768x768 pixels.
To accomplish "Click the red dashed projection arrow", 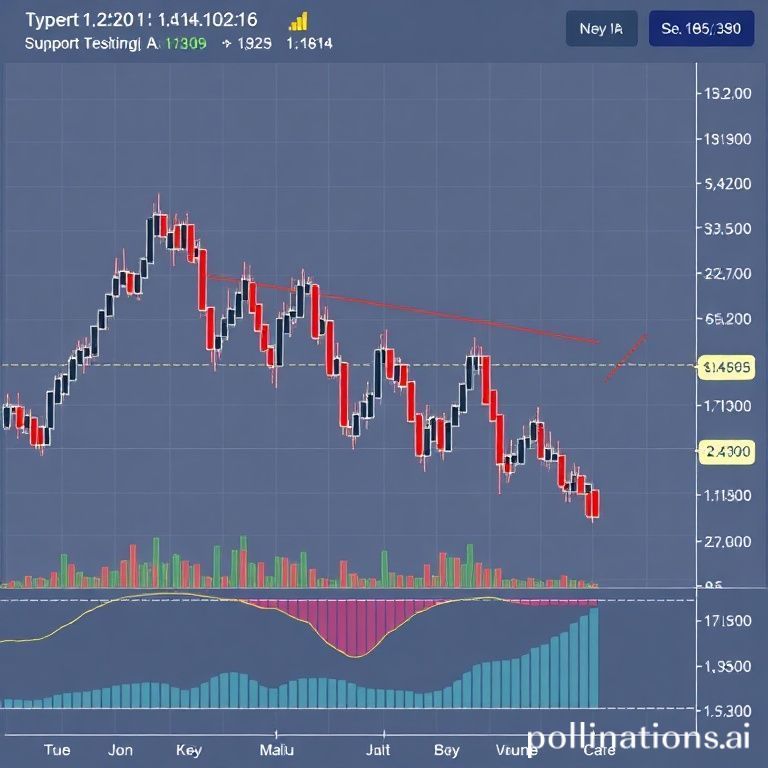I will [626, 358].
